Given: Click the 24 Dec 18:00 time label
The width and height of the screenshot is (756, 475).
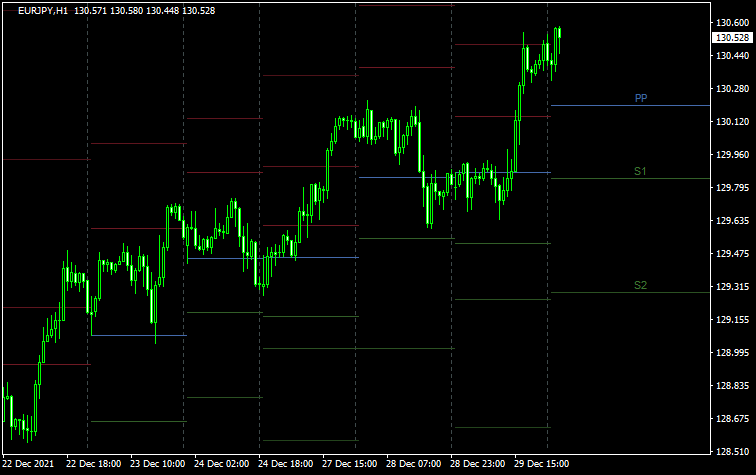Looking at the screenshot, I should (x=286, y=465).
